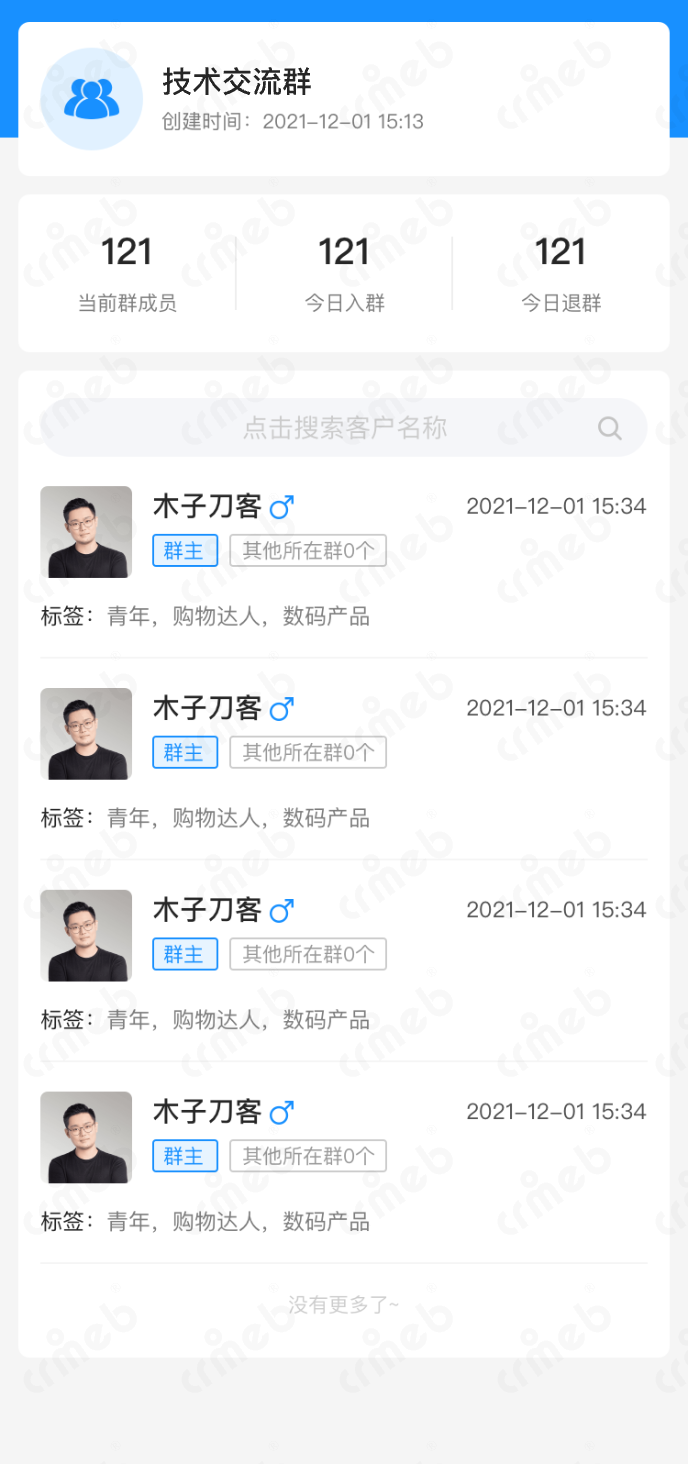Open the second member's avatar photo
The image size is (688, 1464).
[86, 734]
